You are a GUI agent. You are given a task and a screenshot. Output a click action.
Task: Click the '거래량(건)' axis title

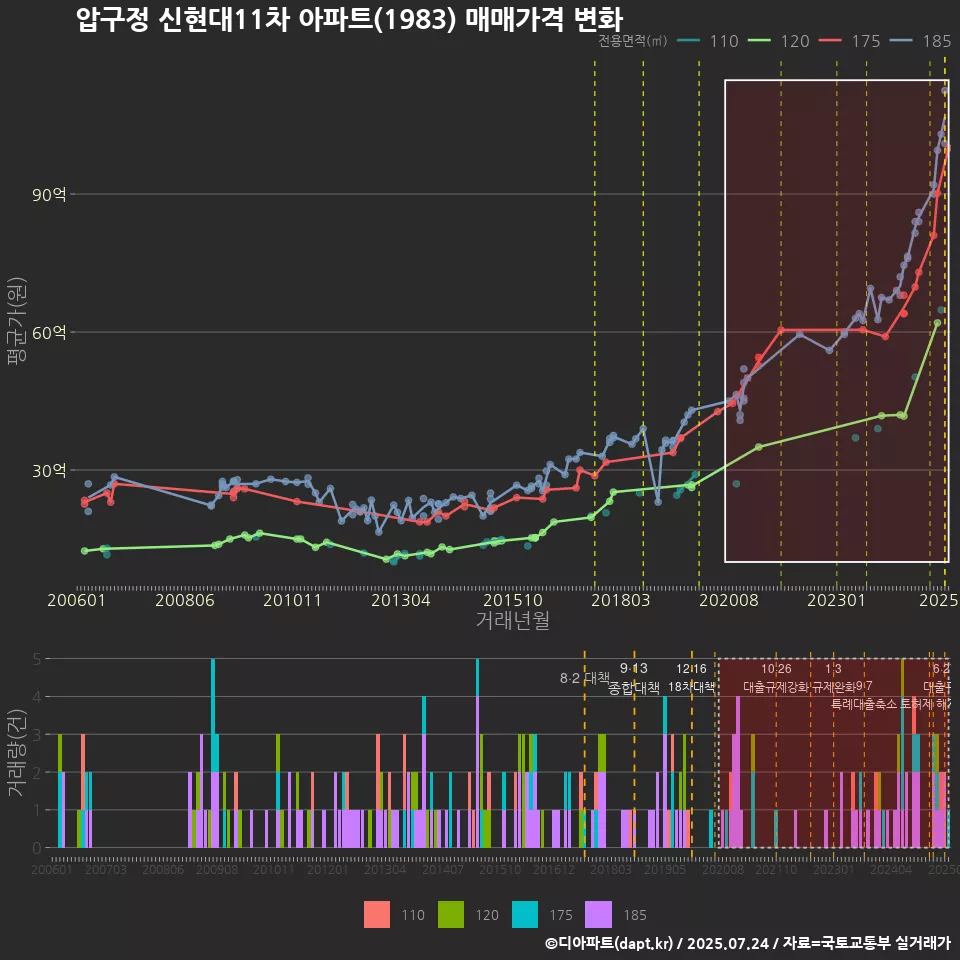click(x=16, y=753)
